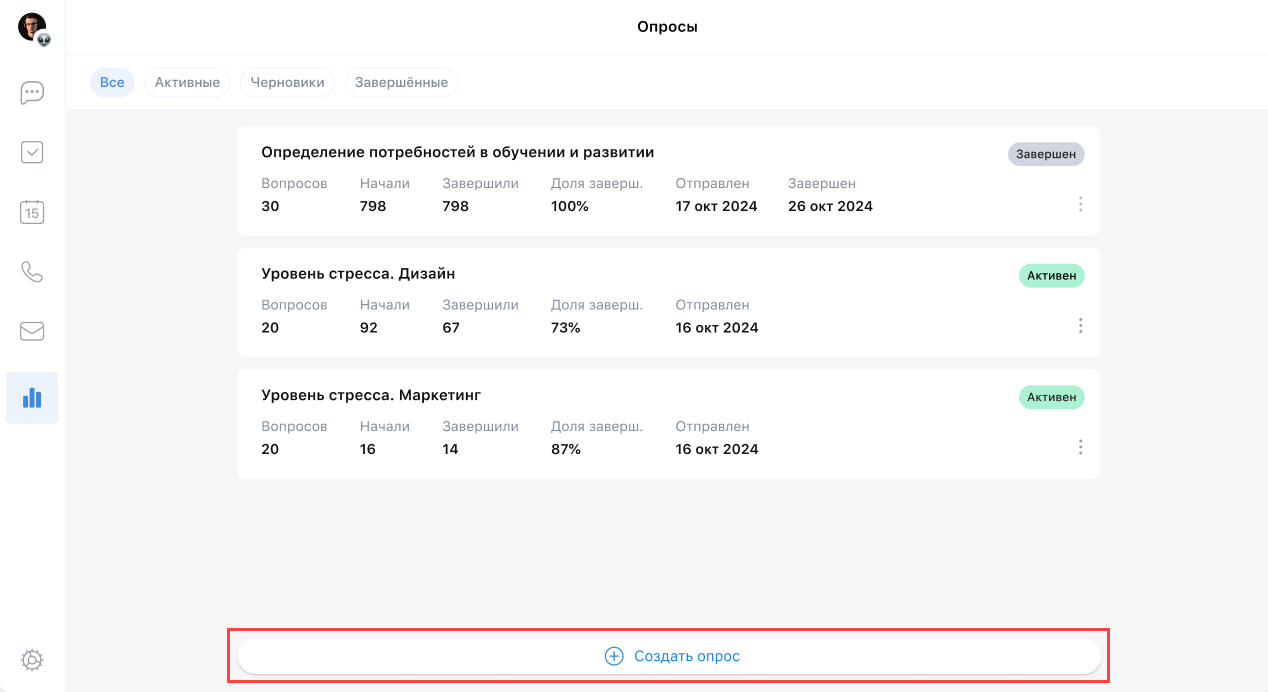Switch to the Активные filter tab
The height and width of the screenshot is (692, 1268).
pos(187,82)
